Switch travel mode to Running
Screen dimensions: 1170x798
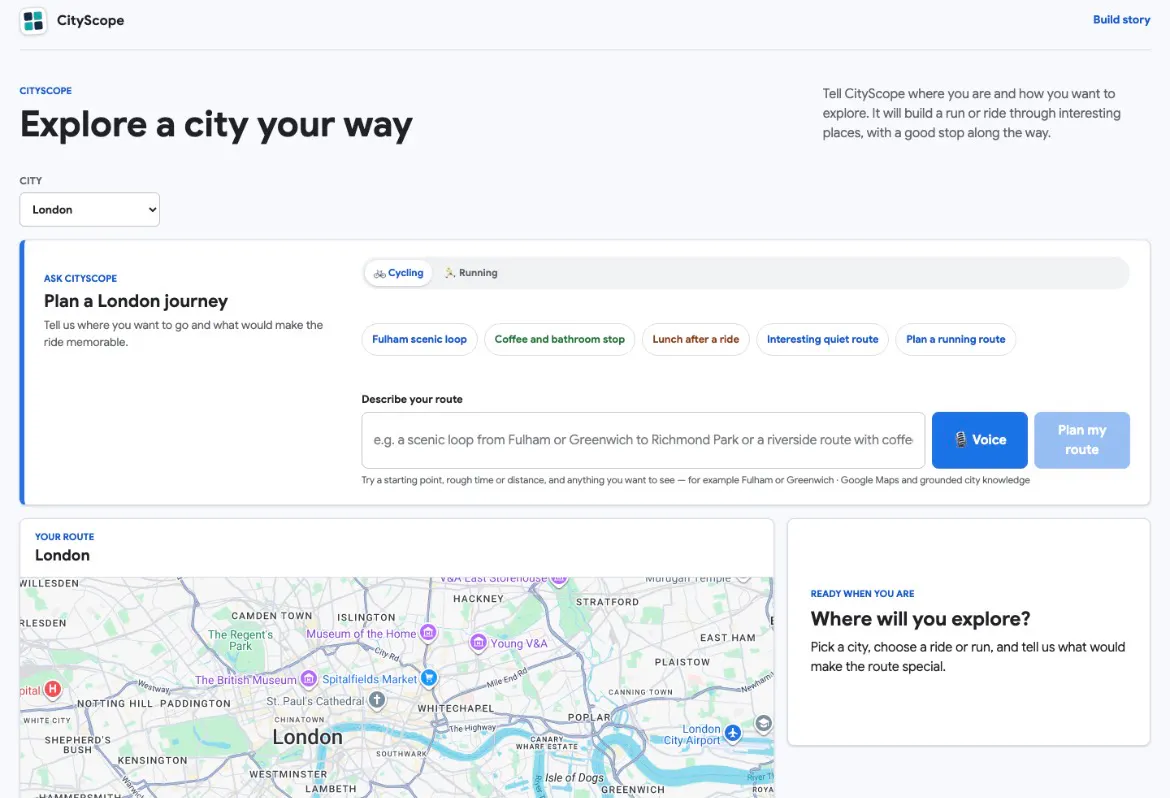tap(471, 273)
